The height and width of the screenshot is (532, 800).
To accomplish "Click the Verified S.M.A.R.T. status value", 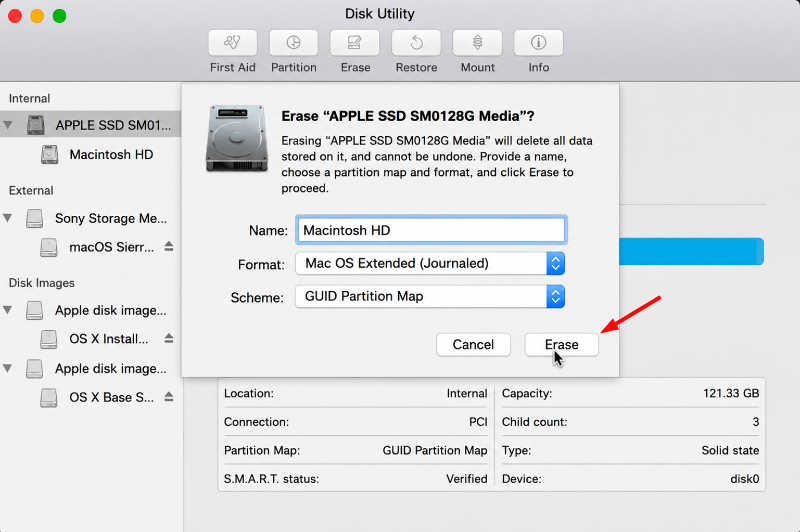I will pyautogui.click(x=467, y=479).
